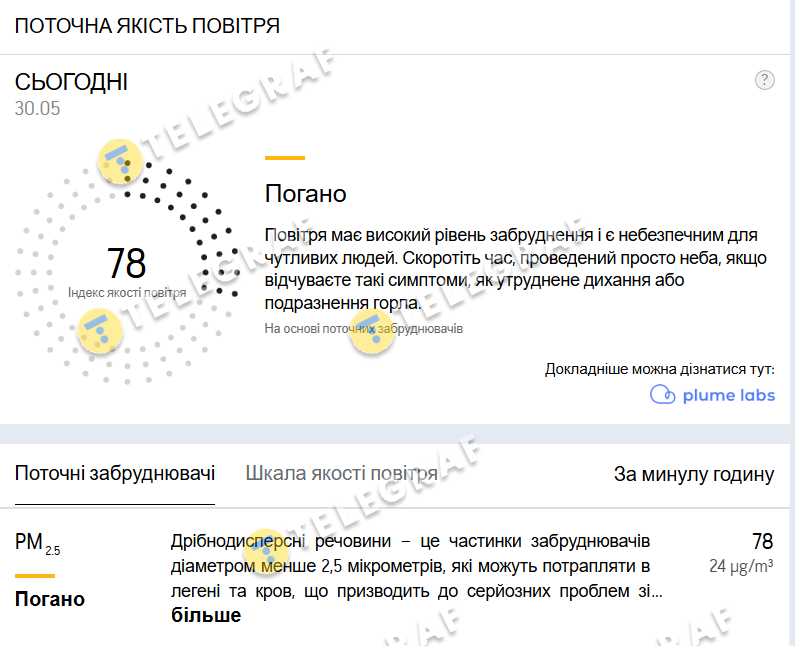This screenshot has height=646, width=795.
Task: Click the yellow bar above Погано heading
Action: coord(284,158)
